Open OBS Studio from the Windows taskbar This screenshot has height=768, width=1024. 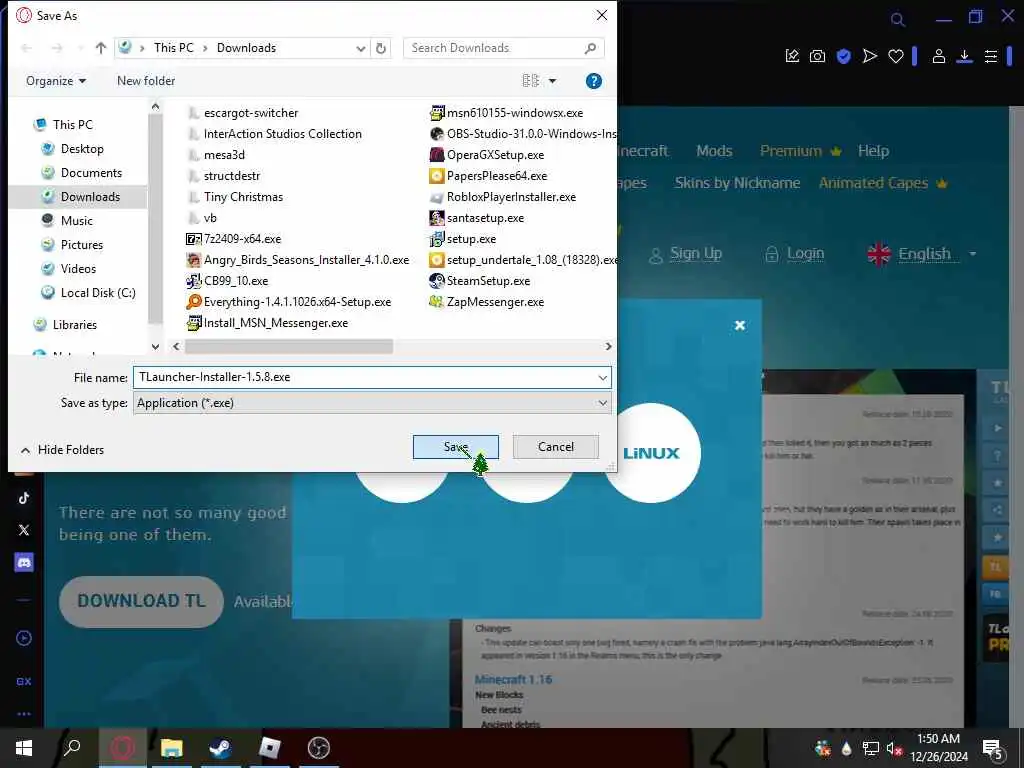[318, 748]
